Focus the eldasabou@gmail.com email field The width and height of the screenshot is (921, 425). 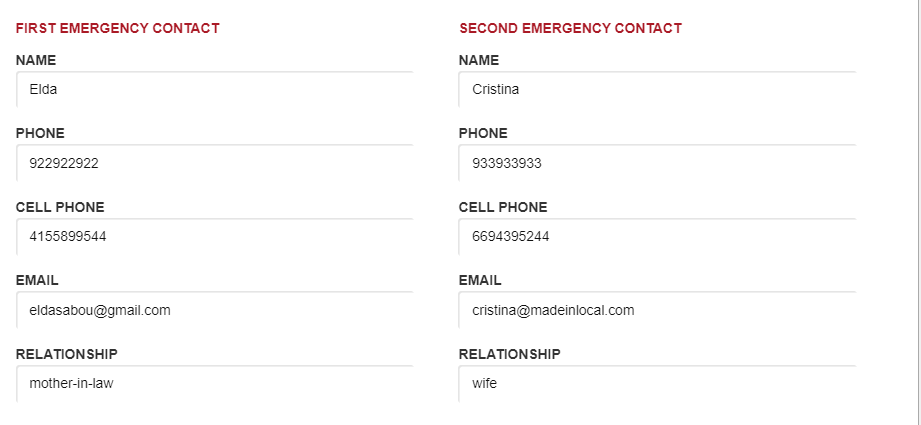pyautogui.click(x=214, y=310)
